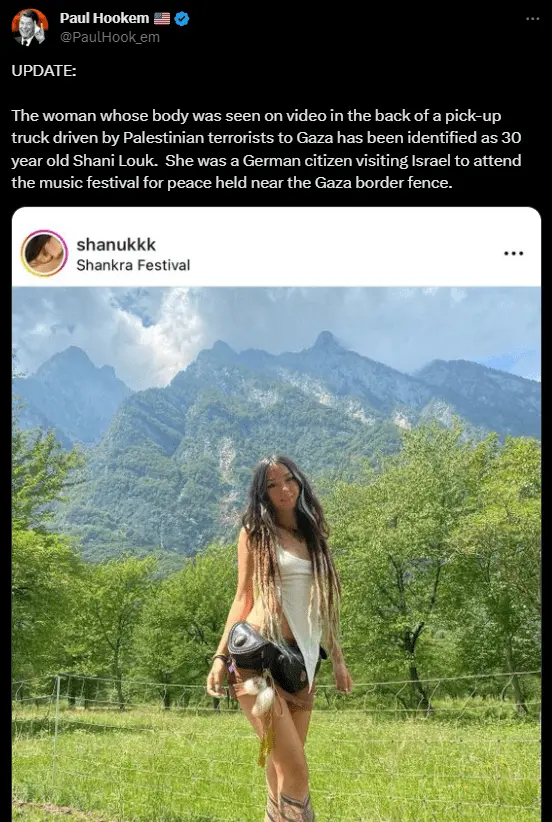The image size is (552, 822).
Task: Open the embedded photo of the woman
Action: 276,554
